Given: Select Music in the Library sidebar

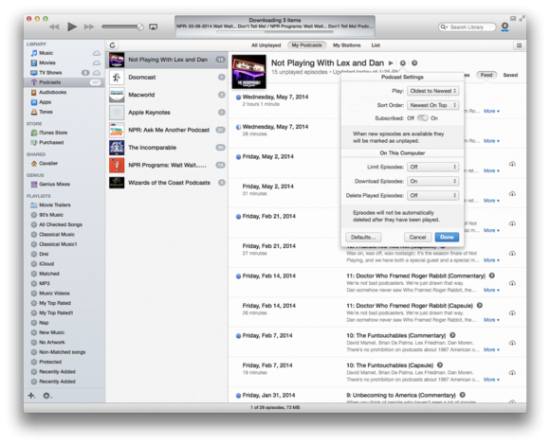Looking at the screenshot, I should [x=64, y=53].
